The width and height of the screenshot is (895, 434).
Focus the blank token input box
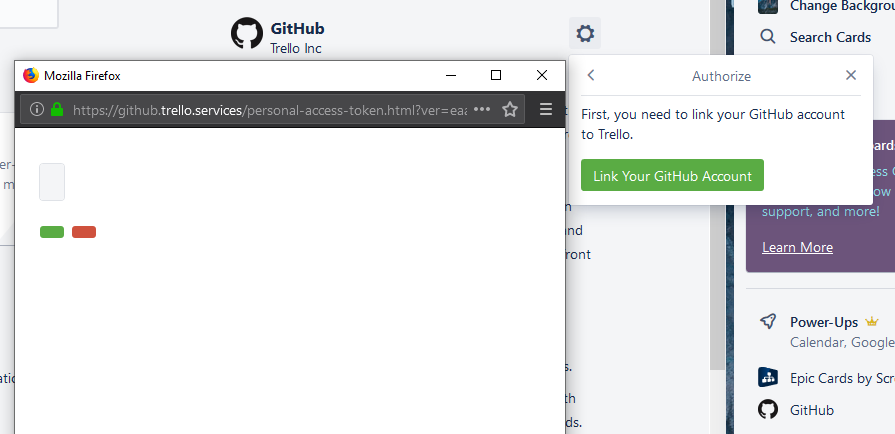coord(52,182)
